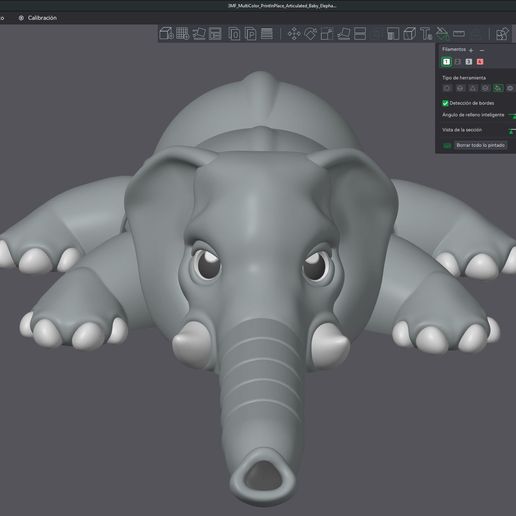The width and height of the screenshot is (516, 516).
Task: Click the green shortcuts help icon
Action: [x=447, y=145]
